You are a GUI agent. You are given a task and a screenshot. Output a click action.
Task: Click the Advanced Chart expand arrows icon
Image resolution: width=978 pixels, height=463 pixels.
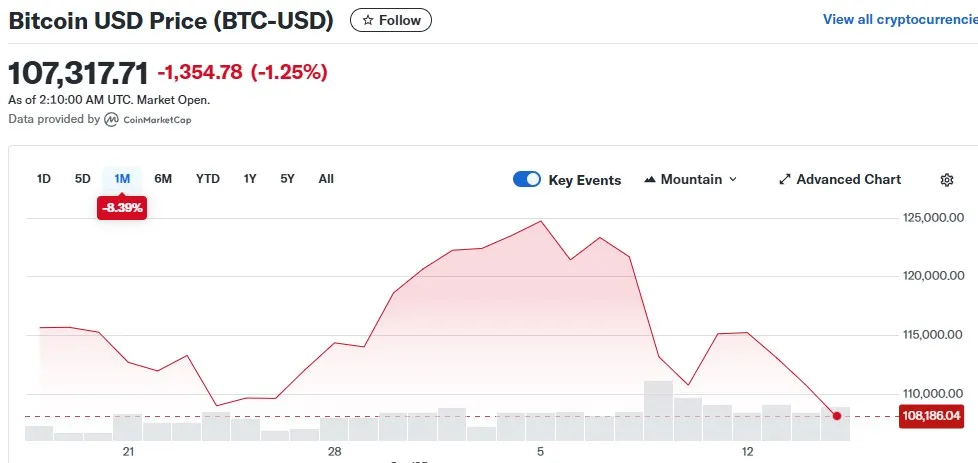pyautogui.click(x=785, y=180)
